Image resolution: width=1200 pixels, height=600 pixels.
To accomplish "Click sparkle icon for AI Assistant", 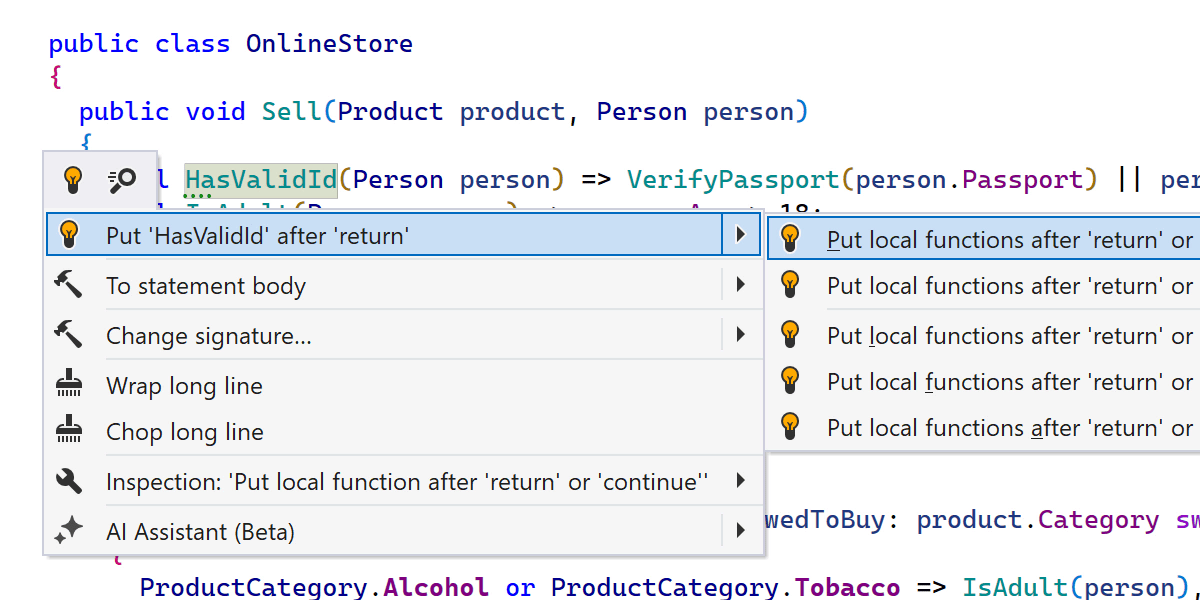I will click(x=68, y=531).
